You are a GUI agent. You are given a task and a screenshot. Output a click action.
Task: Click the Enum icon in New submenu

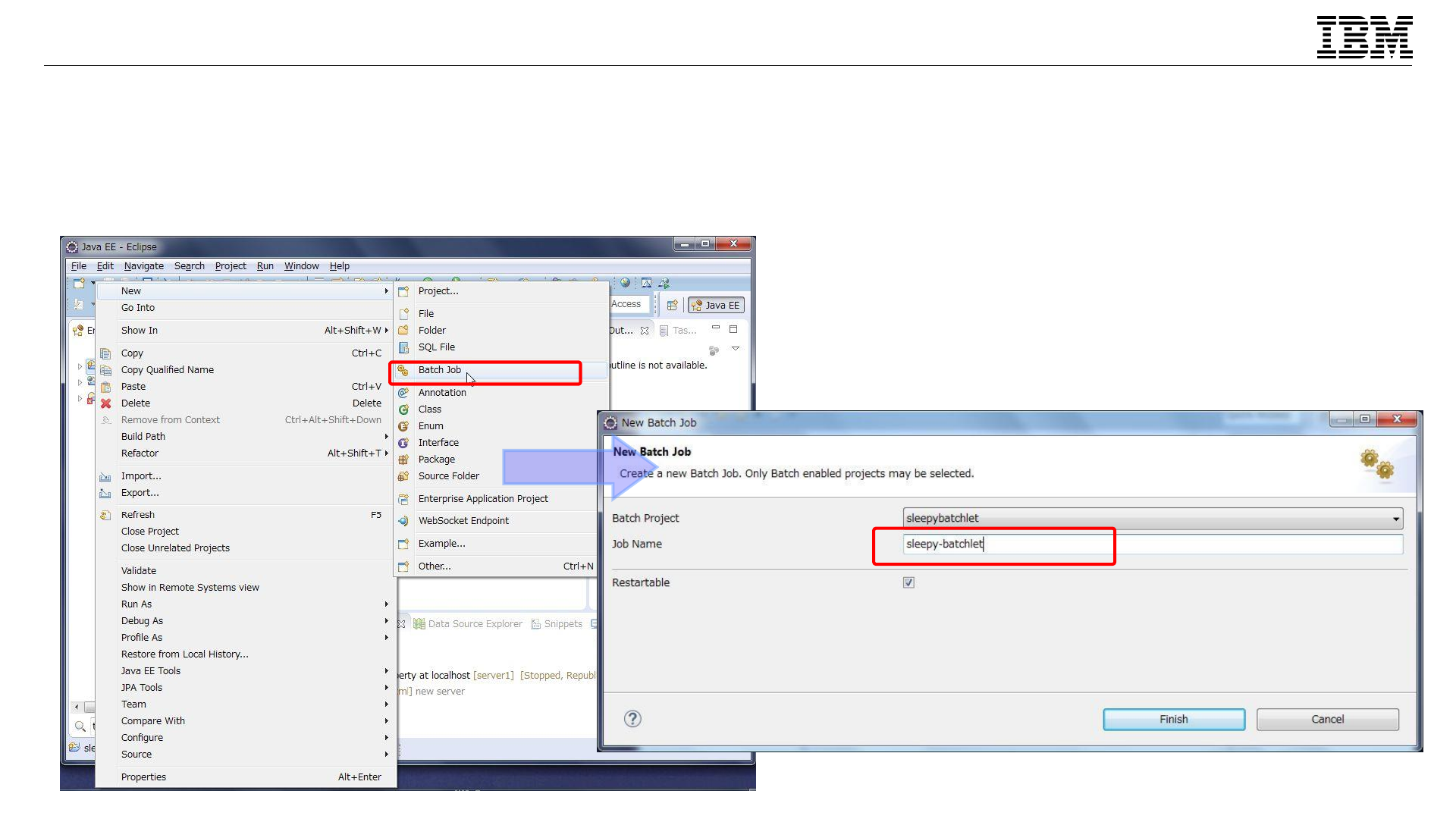pyautogui.click(x=403, y=426)
